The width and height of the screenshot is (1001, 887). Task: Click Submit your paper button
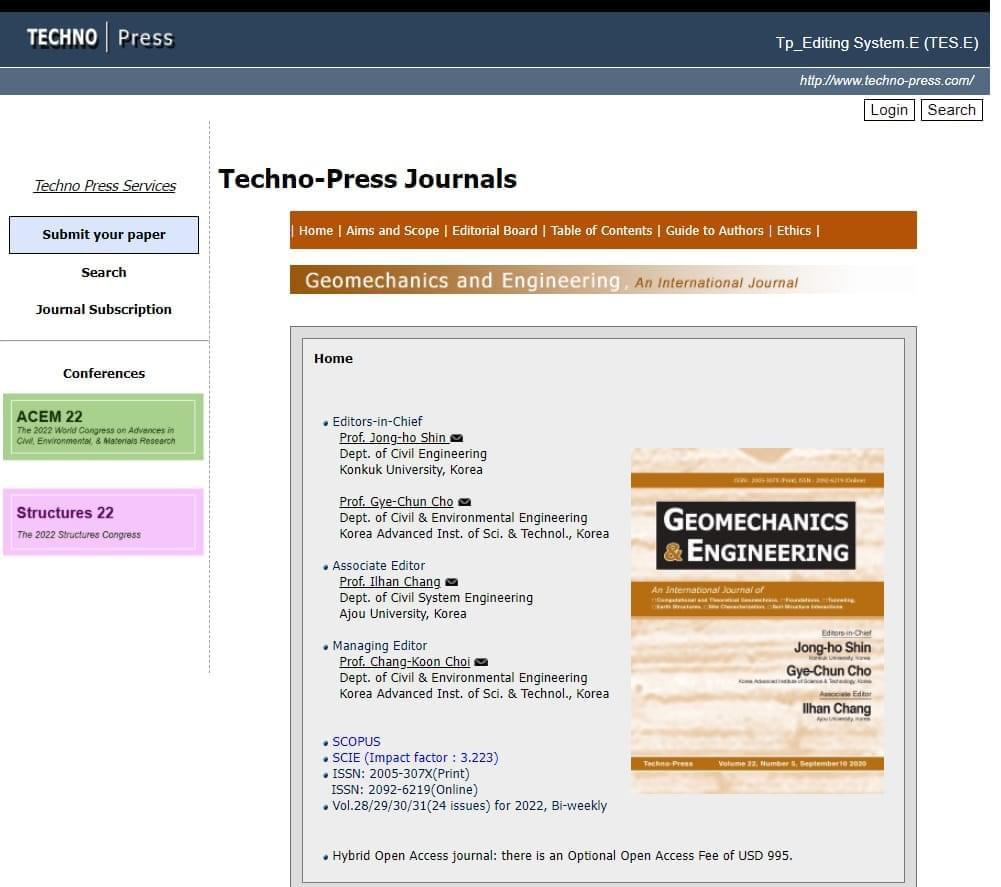point(104,235)
